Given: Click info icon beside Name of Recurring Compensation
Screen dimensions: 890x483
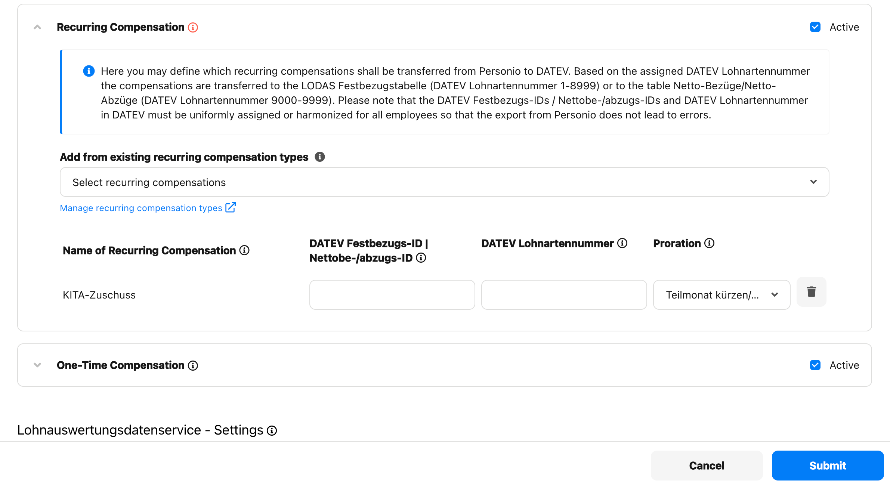Looking at the screenshot, I should click(244, 250).
